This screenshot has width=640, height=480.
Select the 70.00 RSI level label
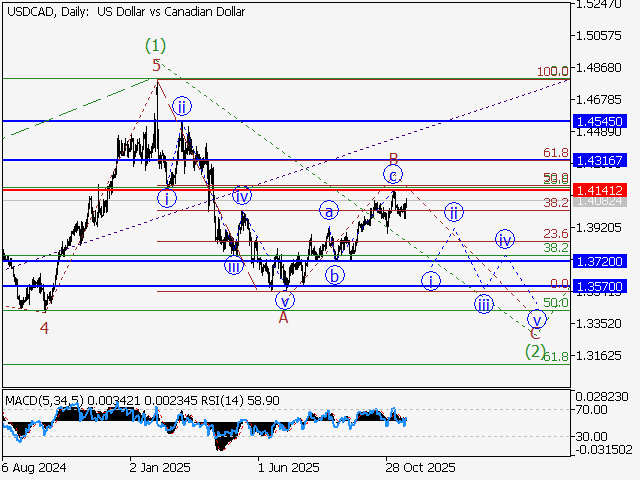pyautogui.click(x=591, y=409)
